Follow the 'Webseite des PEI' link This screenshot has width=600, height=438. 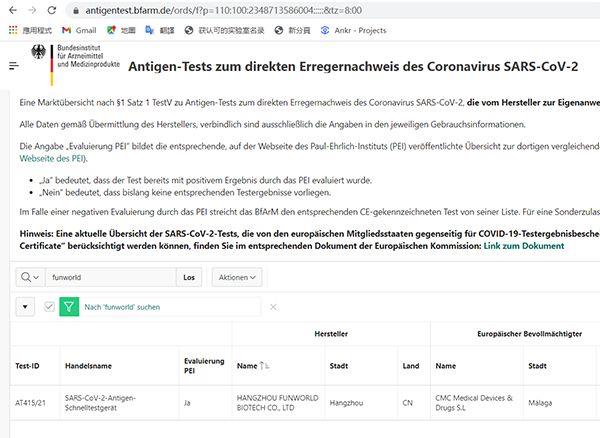point(52,158)
